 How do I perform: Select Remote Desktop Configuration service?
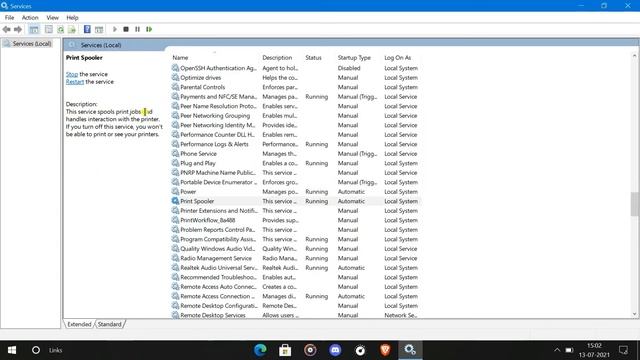[296, 306]
